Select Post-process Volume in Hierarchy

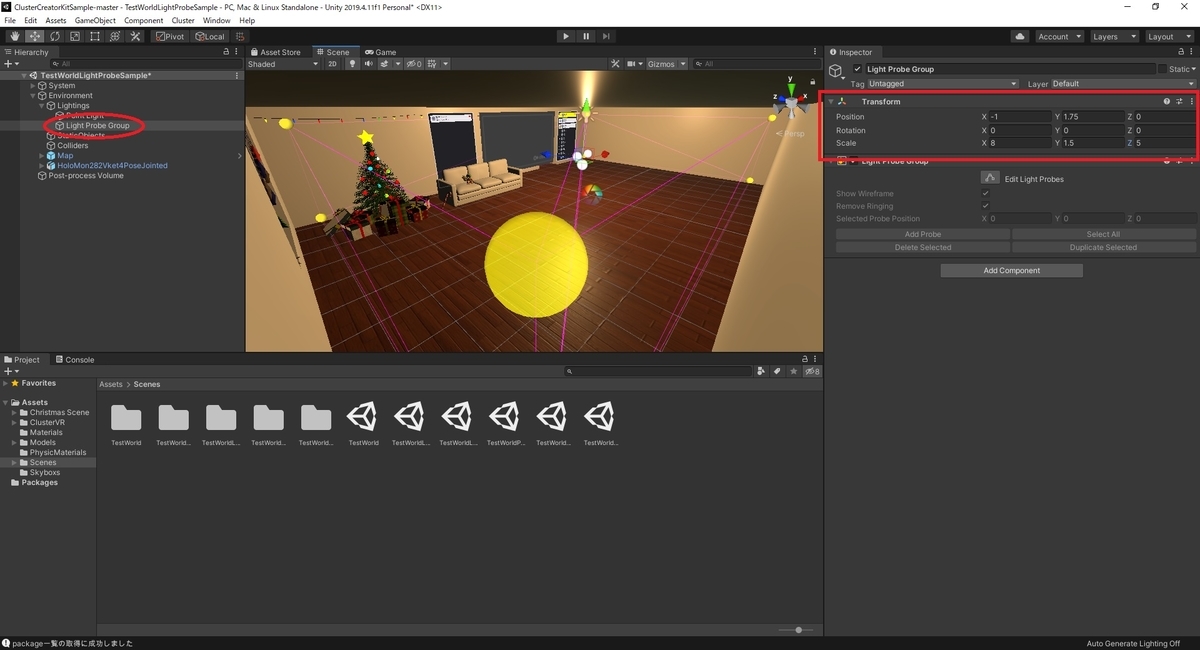pyautogui.click(x=85, y=176)
